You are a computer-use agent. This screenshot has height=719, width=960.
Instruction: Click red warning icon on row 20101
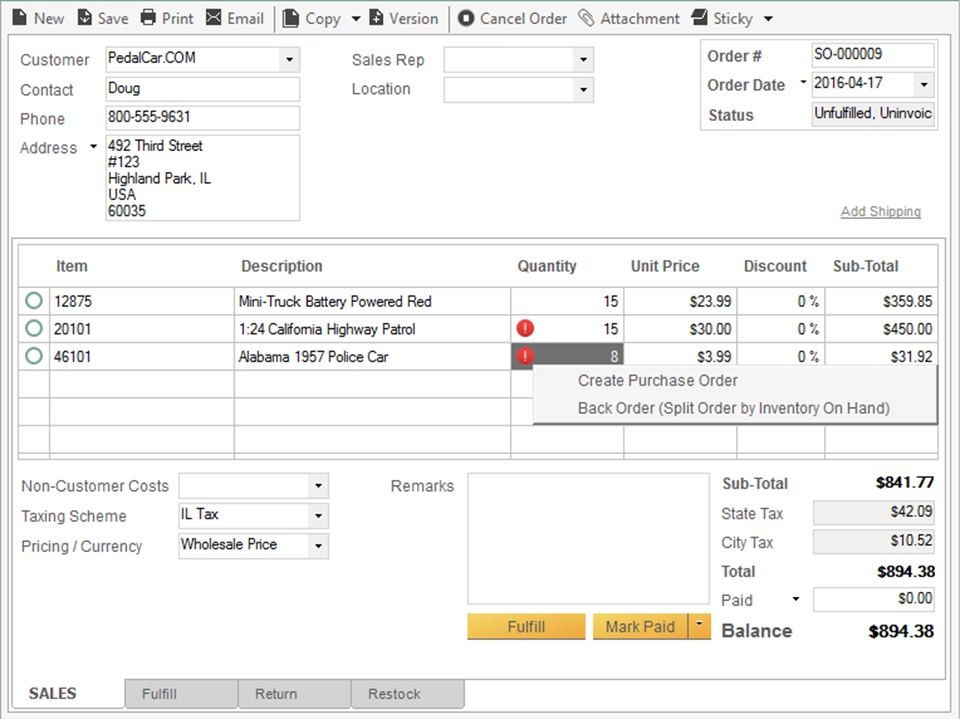[525, 328]
